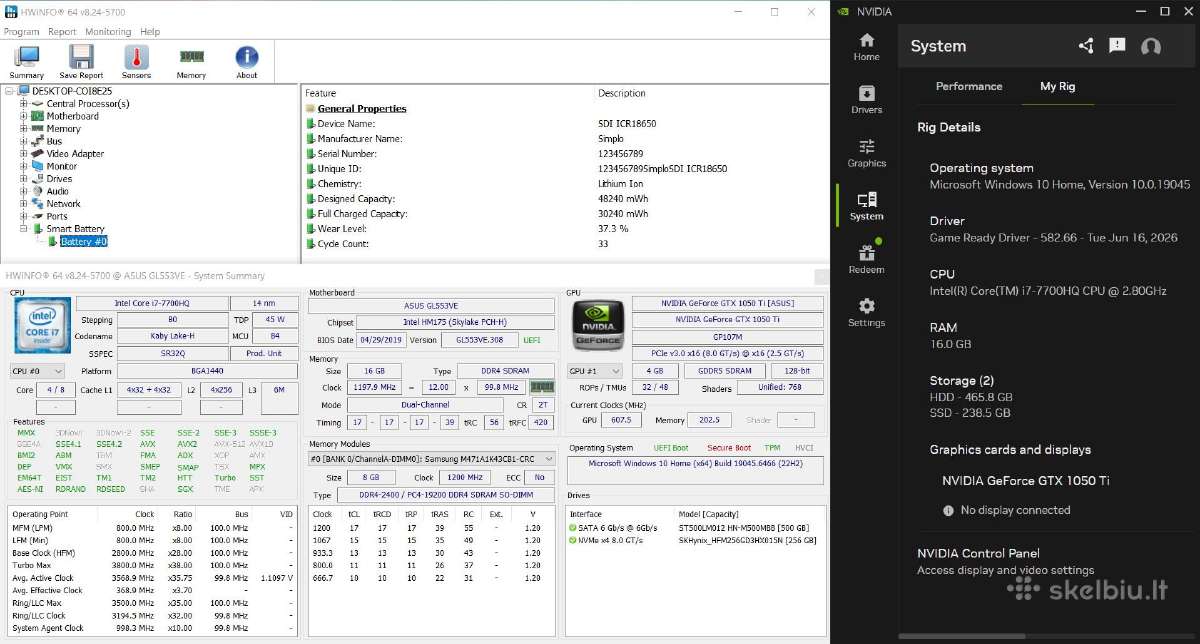Open the Monitoring menu
Viewport: 1200px width, 644px height.
[108, 32]
